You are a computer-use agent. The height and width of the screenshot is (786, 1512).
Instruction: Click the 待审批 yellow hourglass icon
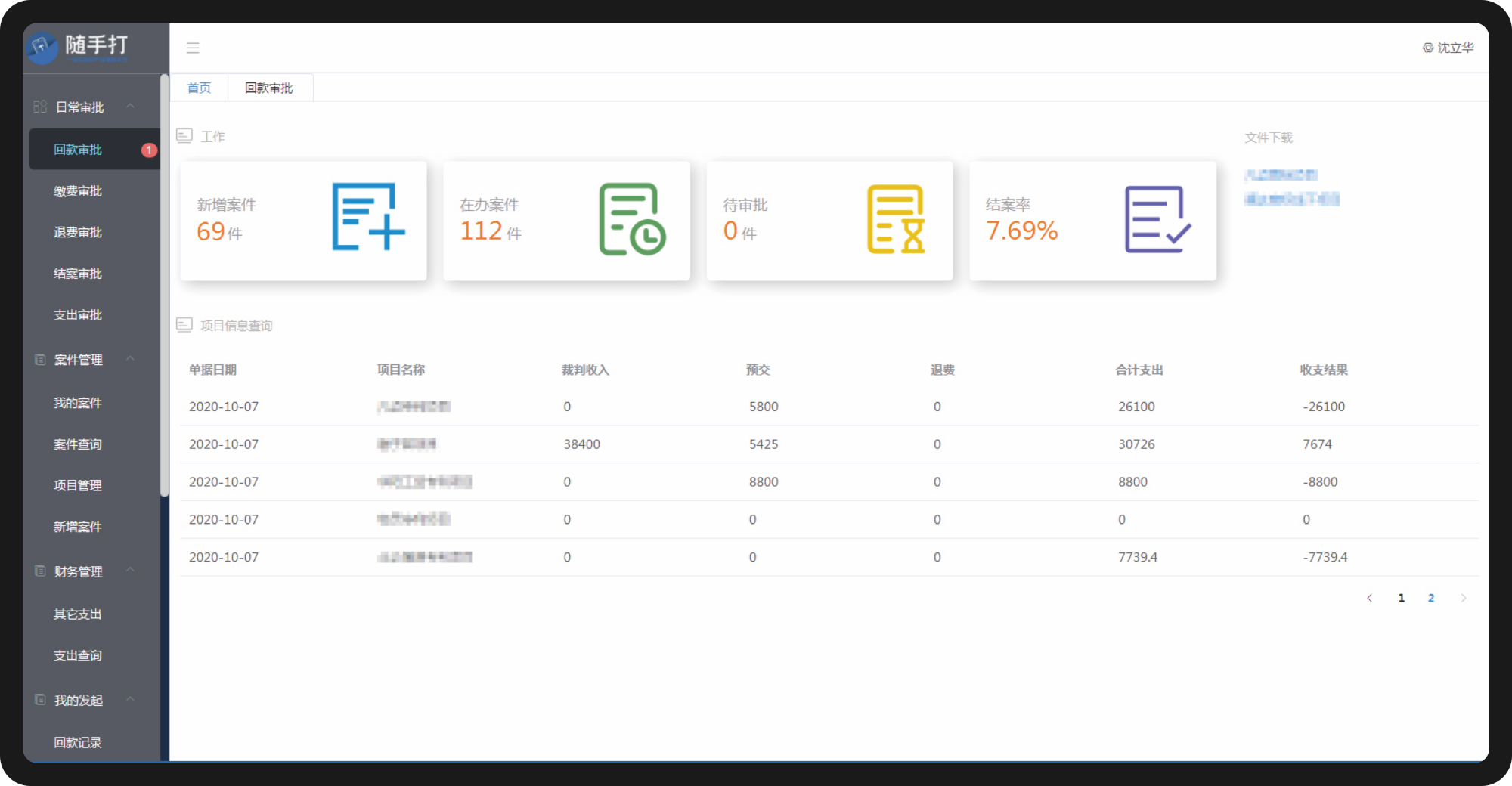point(896,219)
